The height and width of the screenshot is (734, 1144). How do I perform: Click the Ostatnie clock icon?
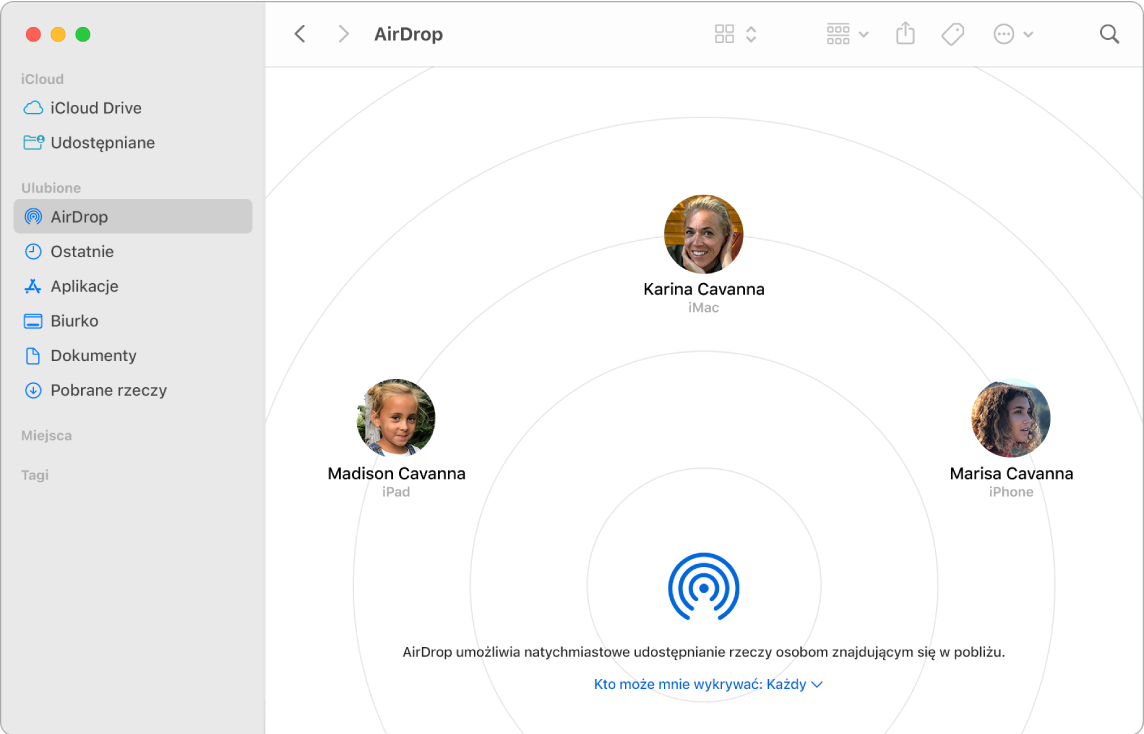point(33,252)
